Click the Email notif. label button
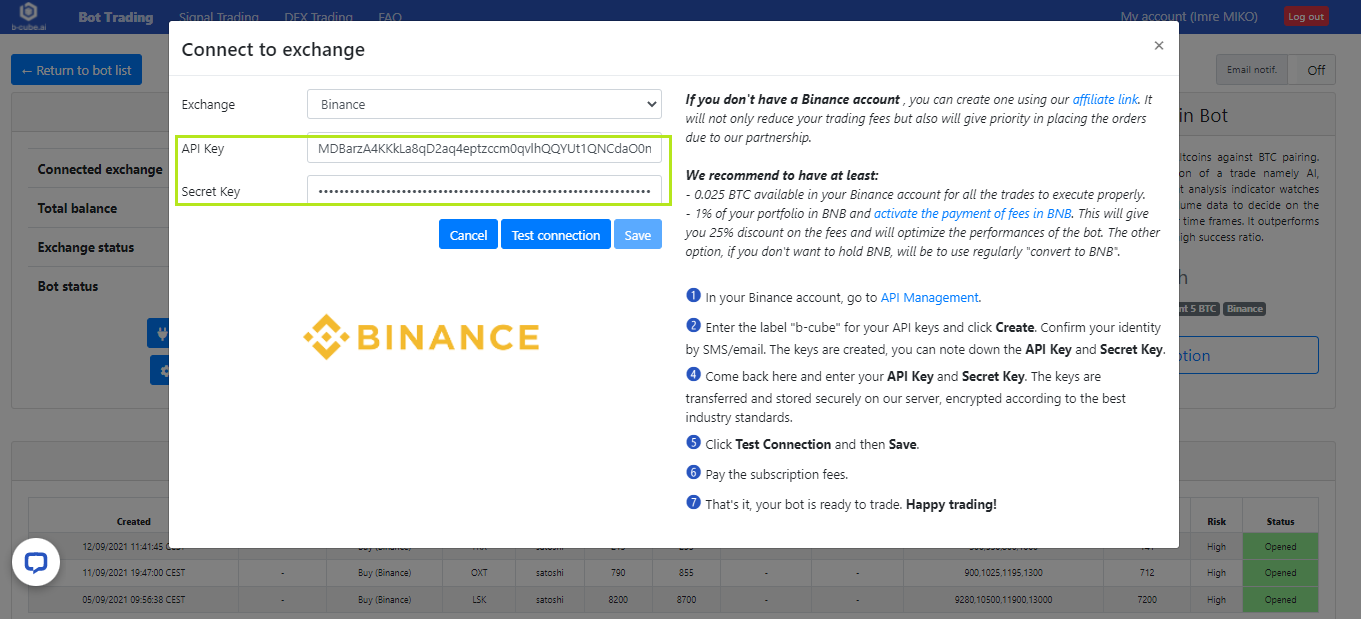Image resolution: width=1361 pixels, height=619 pixels. coord(1252,70)
